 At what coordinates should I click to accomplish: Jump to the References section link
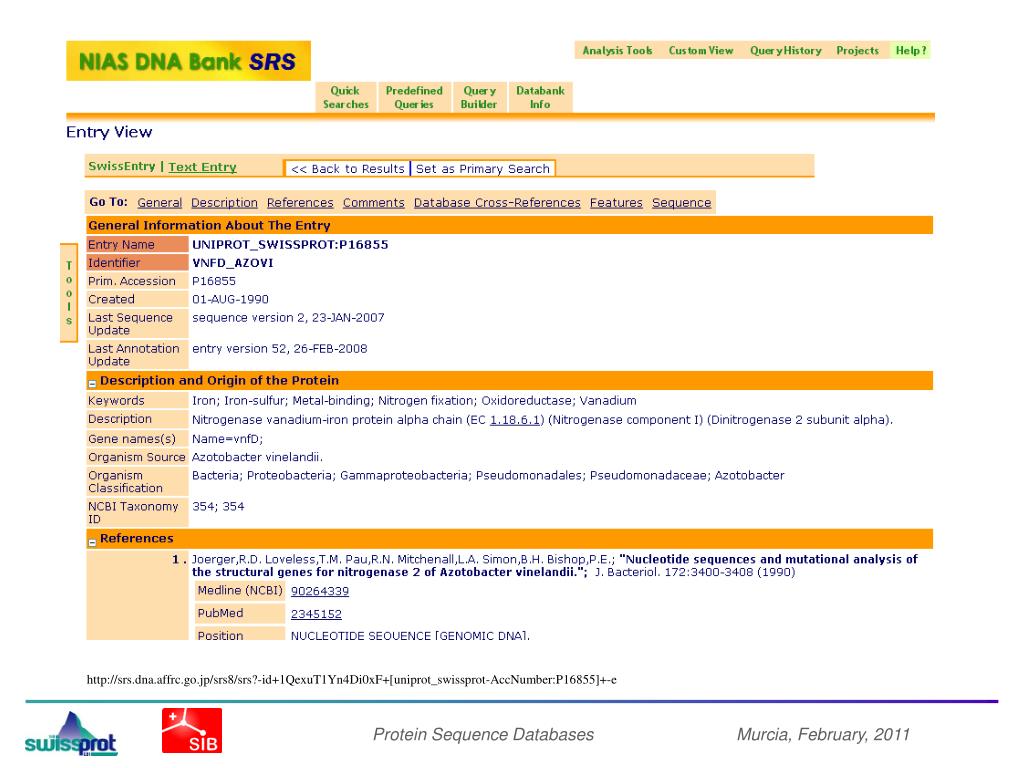(300, 203)
